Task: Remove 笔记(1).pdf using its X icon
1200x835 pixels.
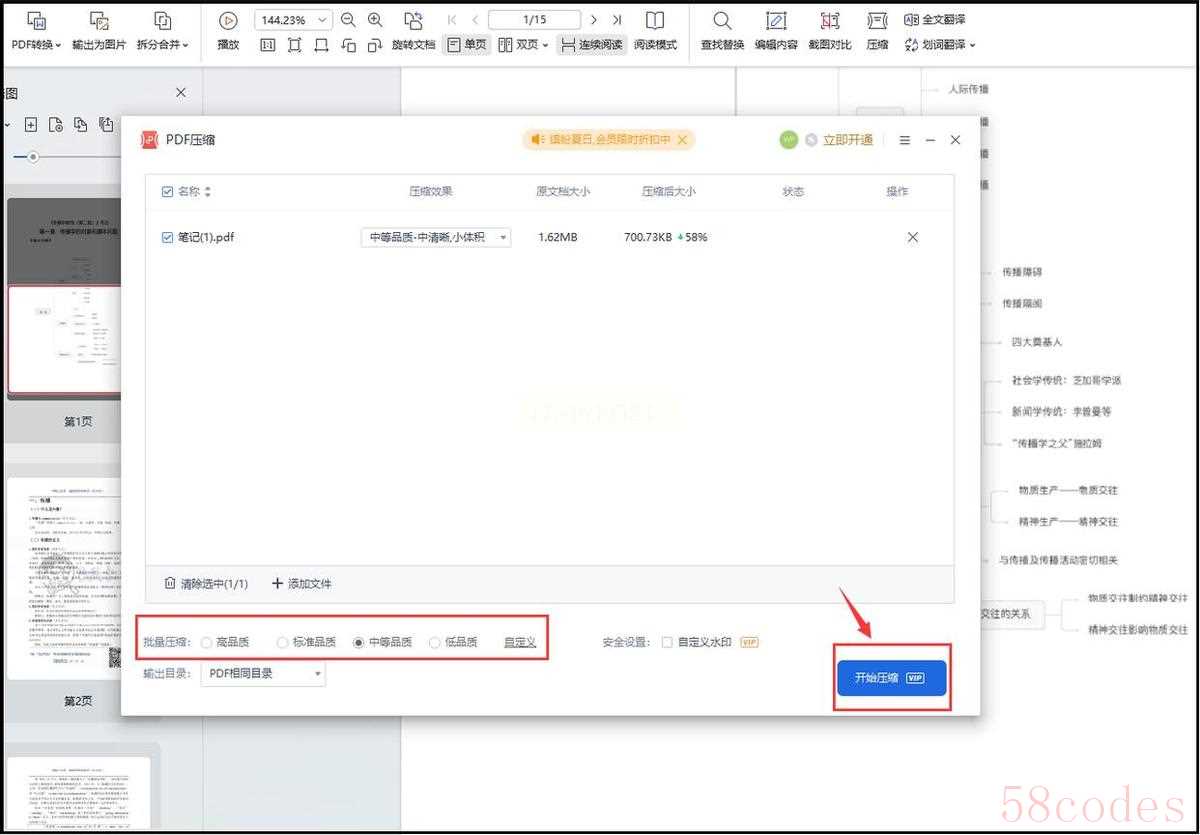Action: pos(912,238)
